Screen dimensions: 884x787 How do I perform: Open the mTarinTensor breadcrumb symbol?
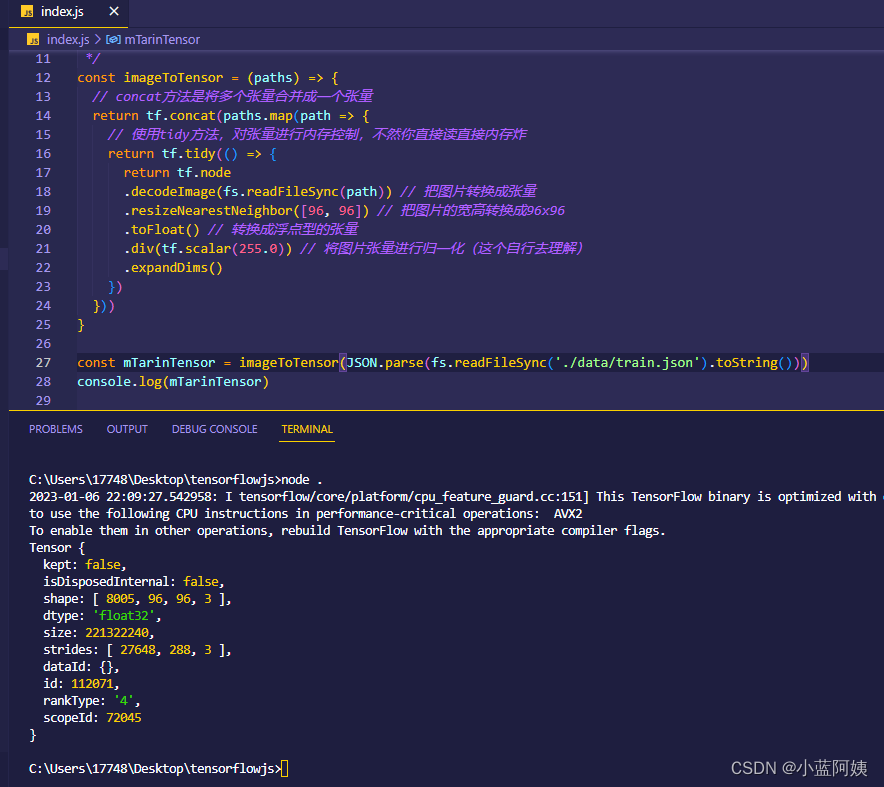[162, 39]
